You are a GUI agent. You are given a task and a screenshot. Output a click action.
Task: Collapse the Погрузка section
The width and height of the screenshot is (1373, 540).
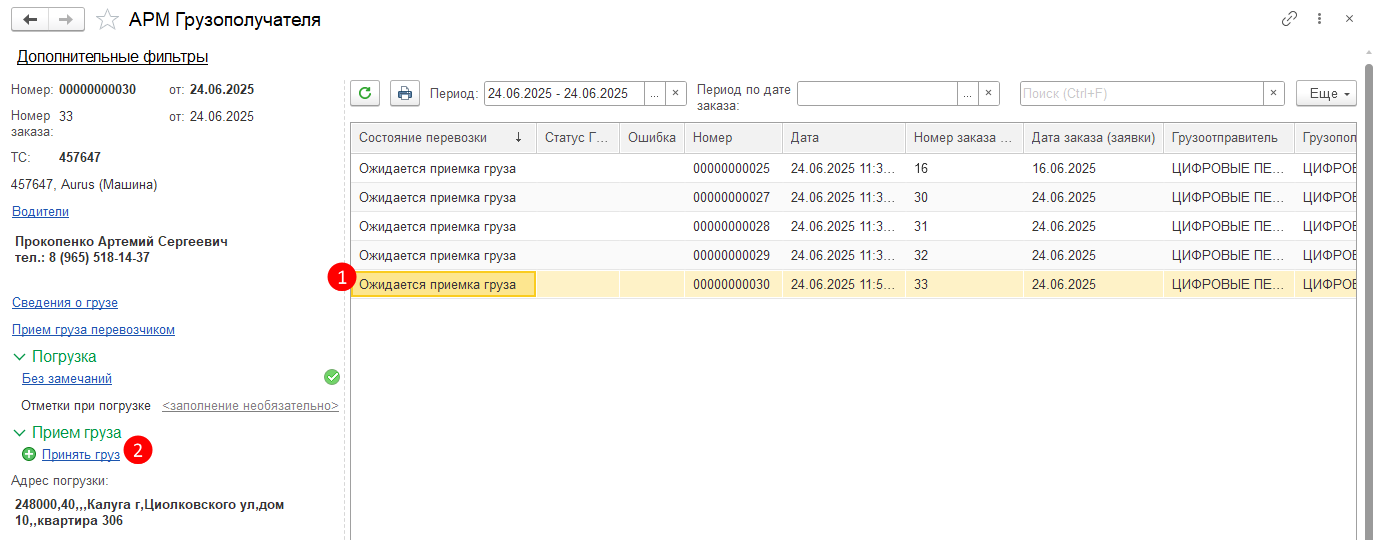coord(19,357)
